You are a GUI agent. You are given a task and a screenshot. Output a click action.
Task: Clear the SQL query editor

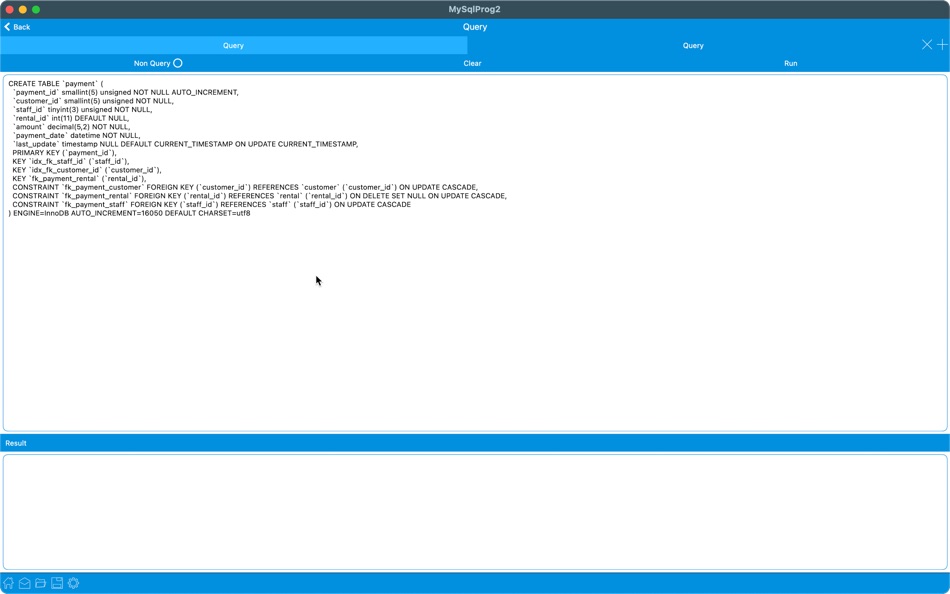pyautogui.click(x=472, y=62)
